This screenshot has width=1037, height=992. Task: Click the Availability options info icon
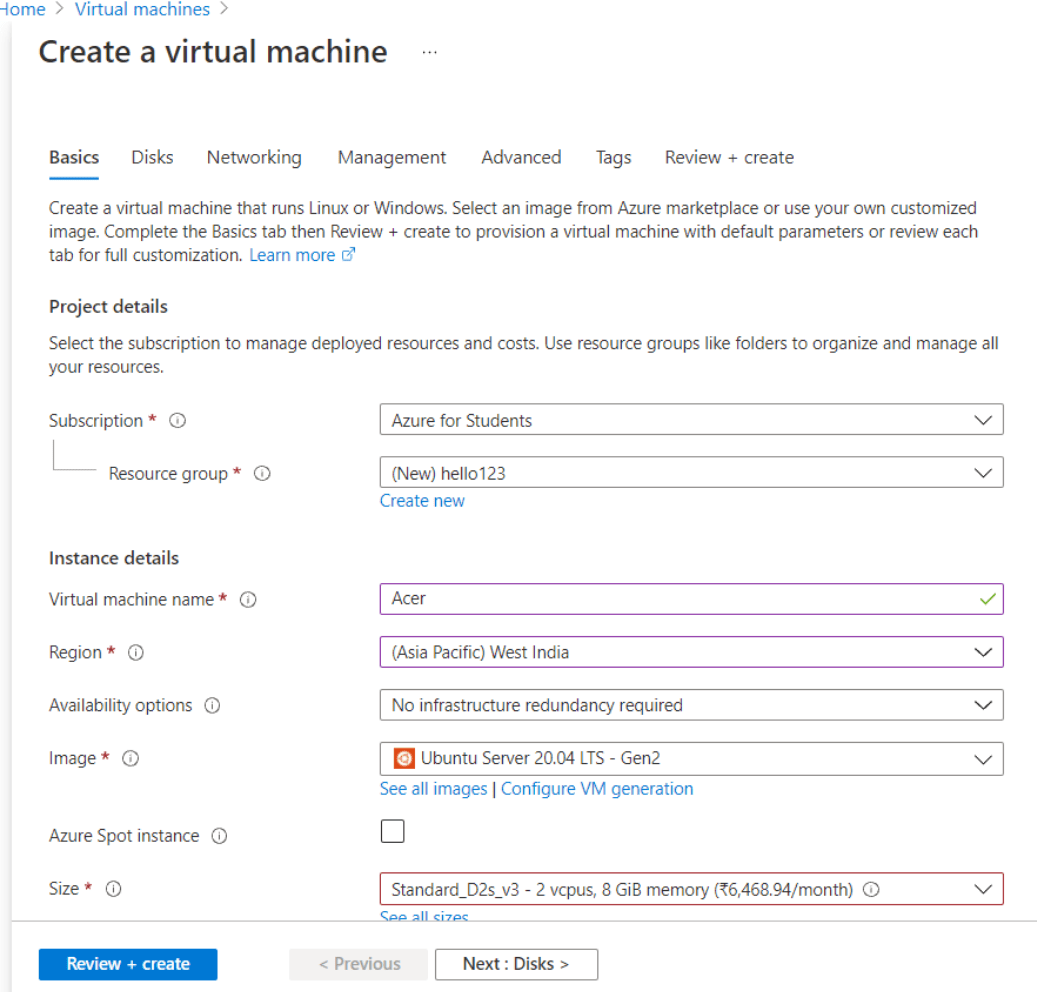[212, 706]
